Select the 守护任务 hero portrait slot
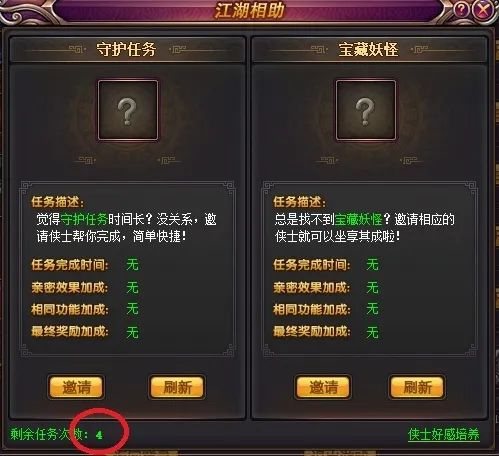 128,110
